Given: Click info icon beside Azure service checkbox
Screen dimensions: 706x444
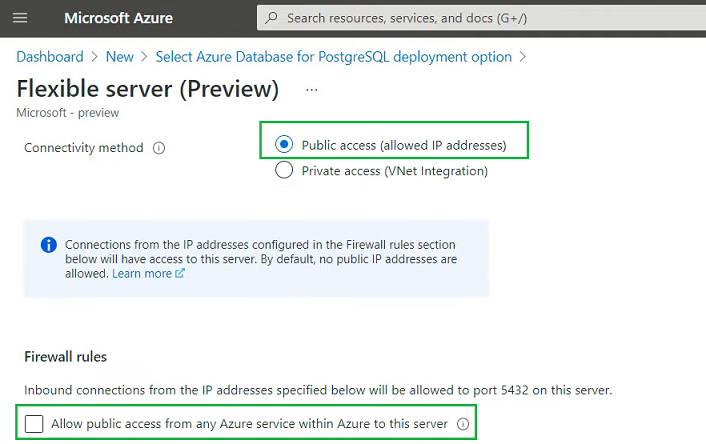Looking at the screenshot, I should (x=463, y=424).
